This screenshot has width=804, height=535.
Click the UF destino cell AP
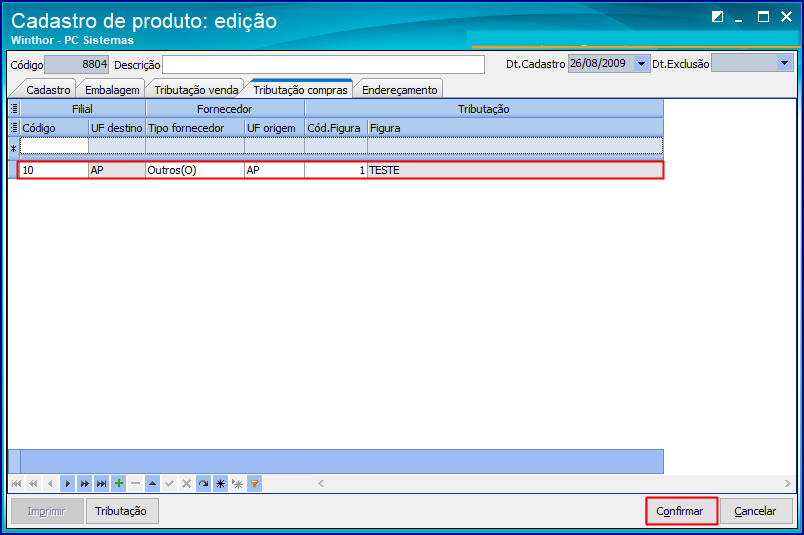point(117,170)
